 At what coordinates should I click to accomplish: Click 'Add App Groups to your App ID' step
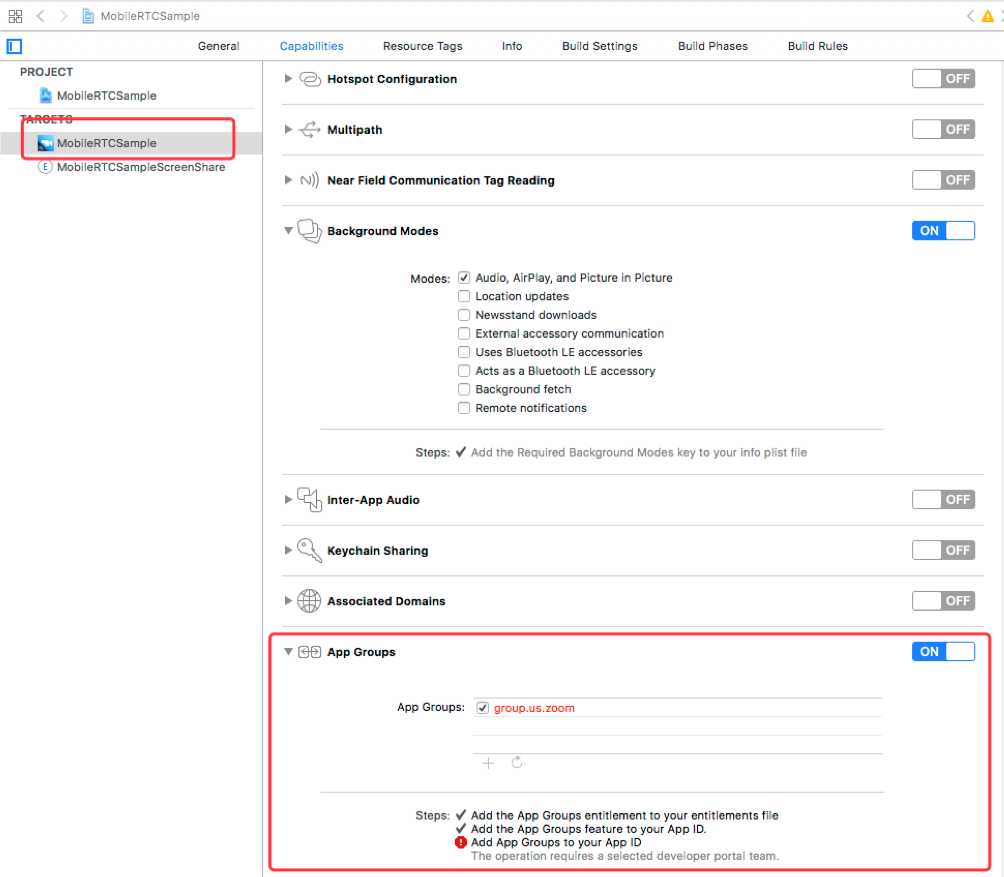coord(556,842)
